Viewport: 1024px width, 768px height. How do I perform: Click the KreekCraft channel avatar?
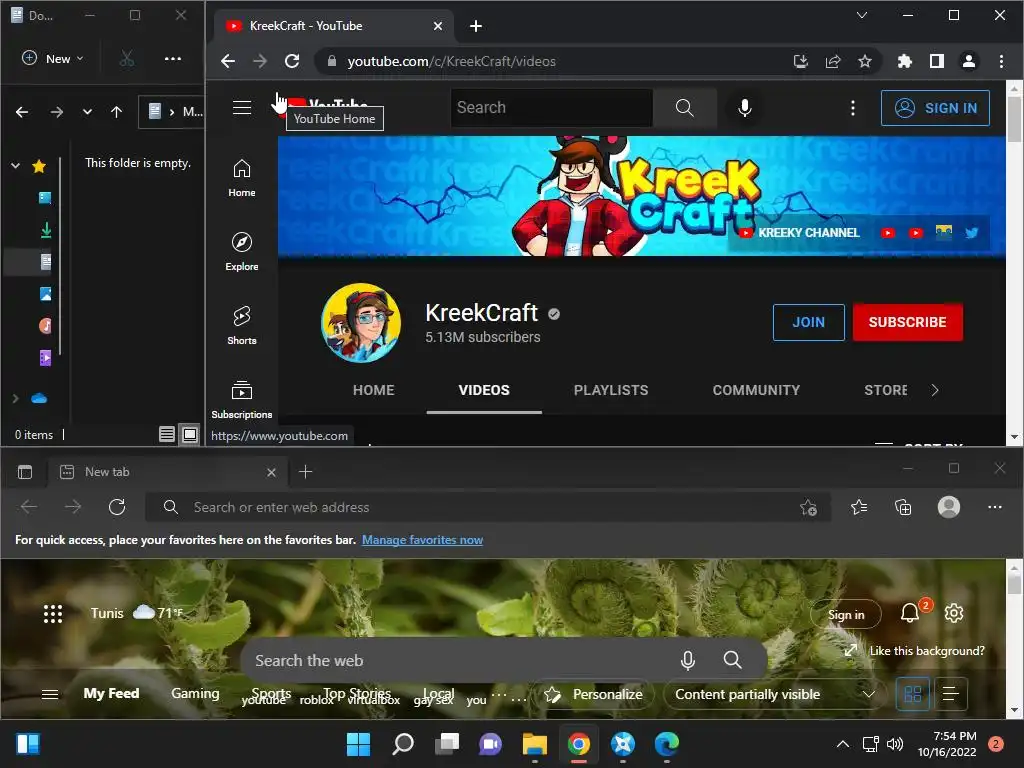[x=360, y=323]
